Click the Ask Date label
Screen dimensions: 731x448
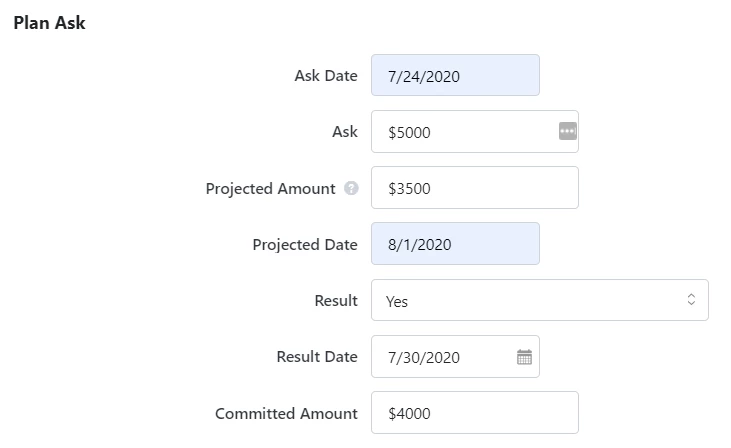tap(326, 76)
